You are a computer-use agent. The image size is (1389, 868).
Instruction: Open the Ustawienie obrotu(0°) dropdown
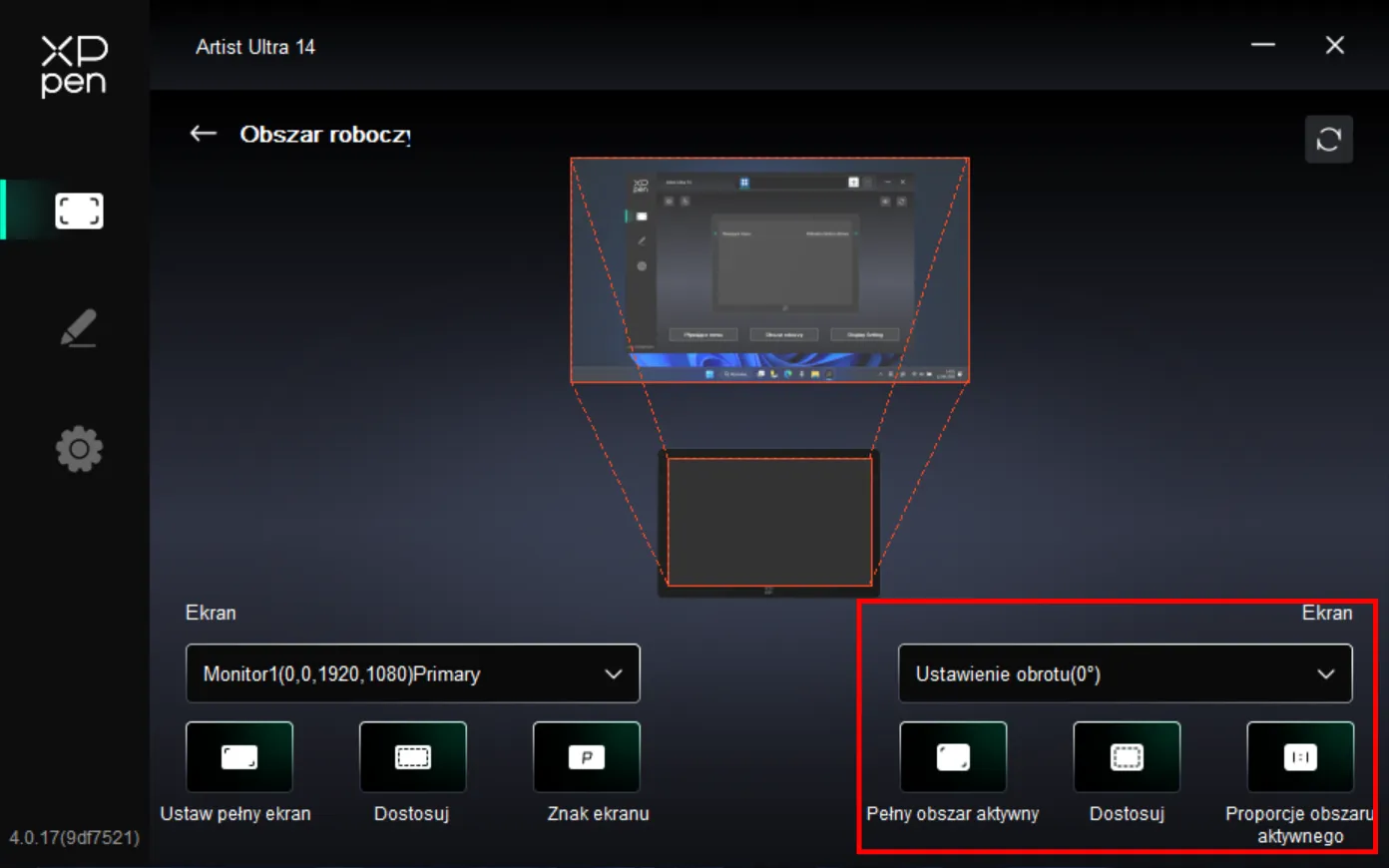point(1126,673)
